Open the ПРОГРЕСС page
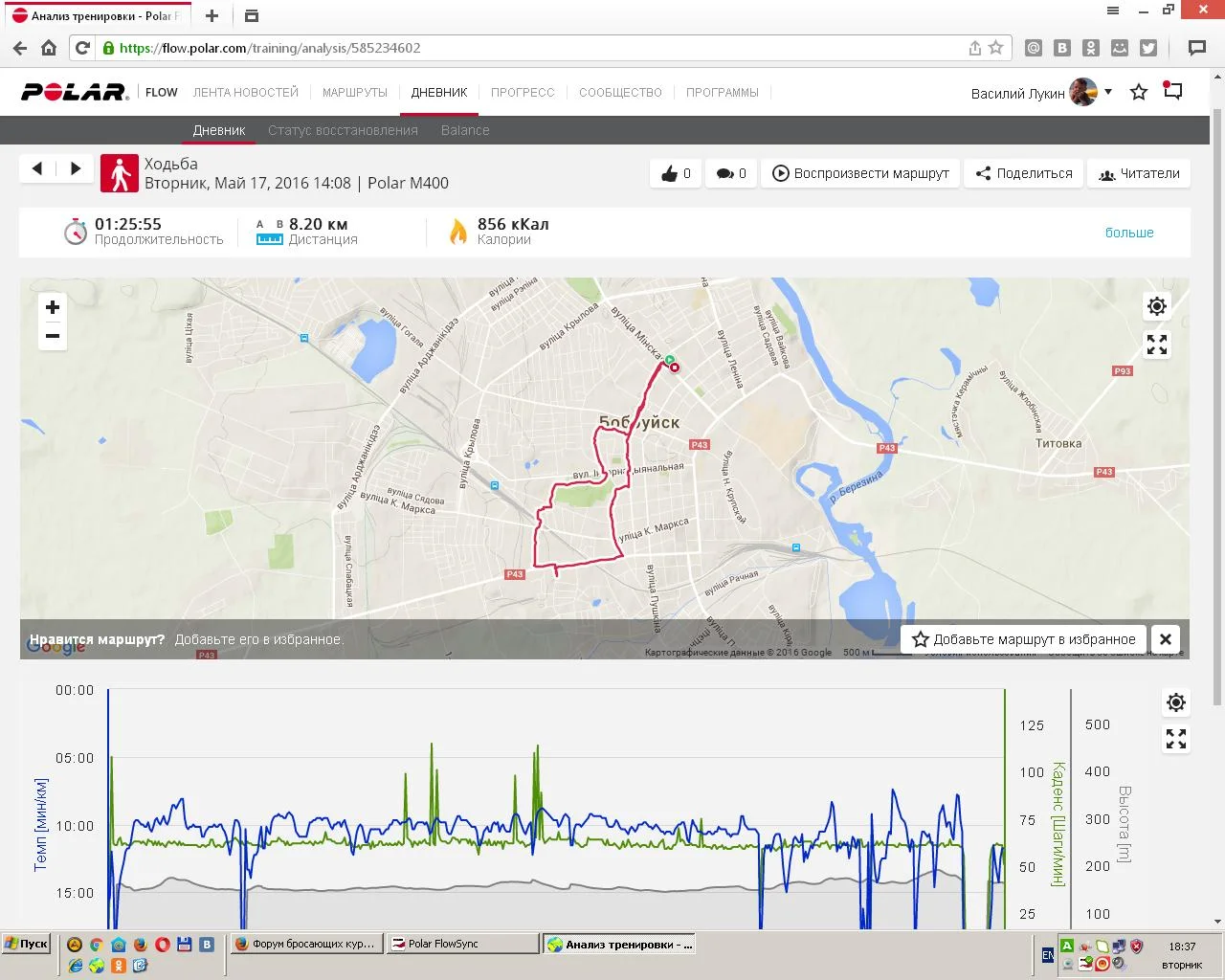 [x=523, y=93]
